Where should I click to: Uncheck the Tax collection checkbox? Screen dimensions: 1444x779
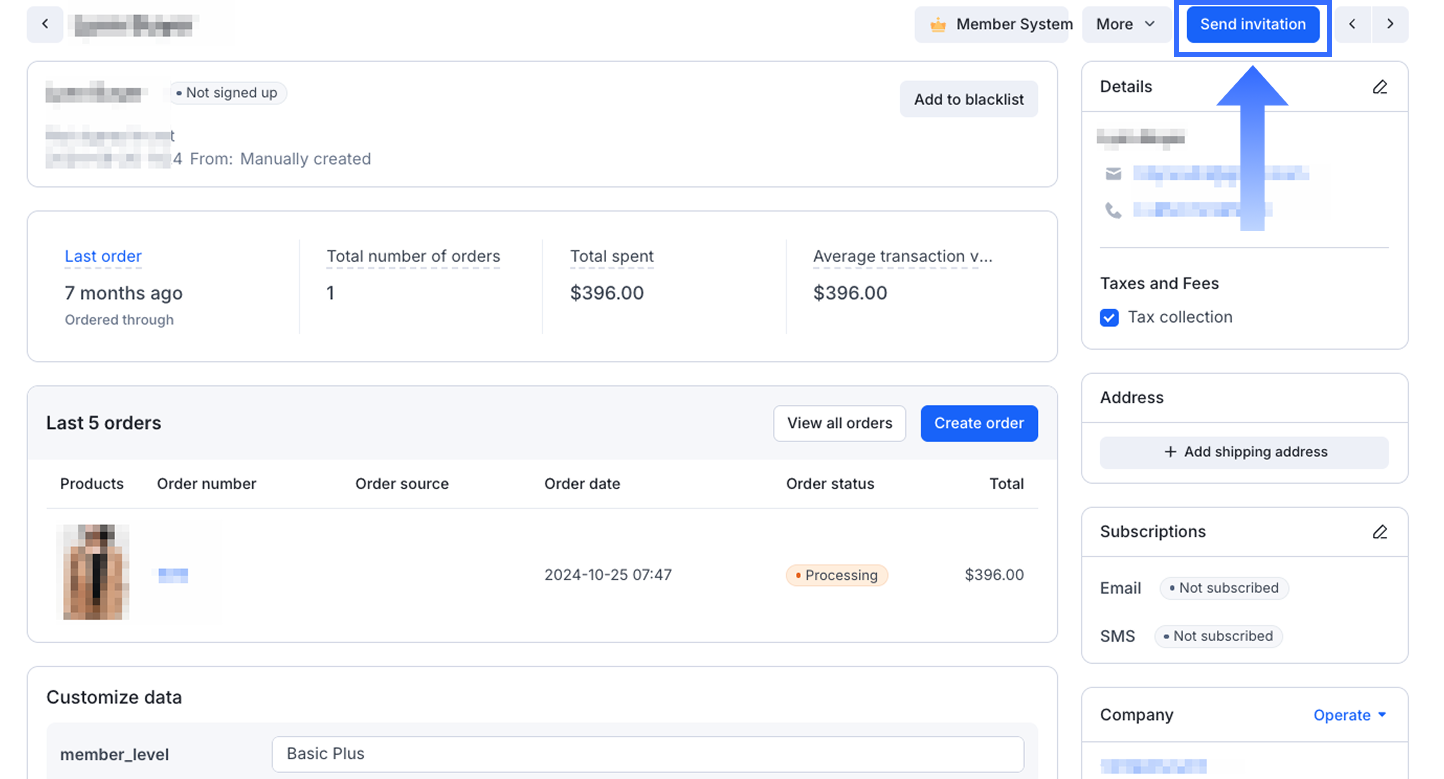1109,318
